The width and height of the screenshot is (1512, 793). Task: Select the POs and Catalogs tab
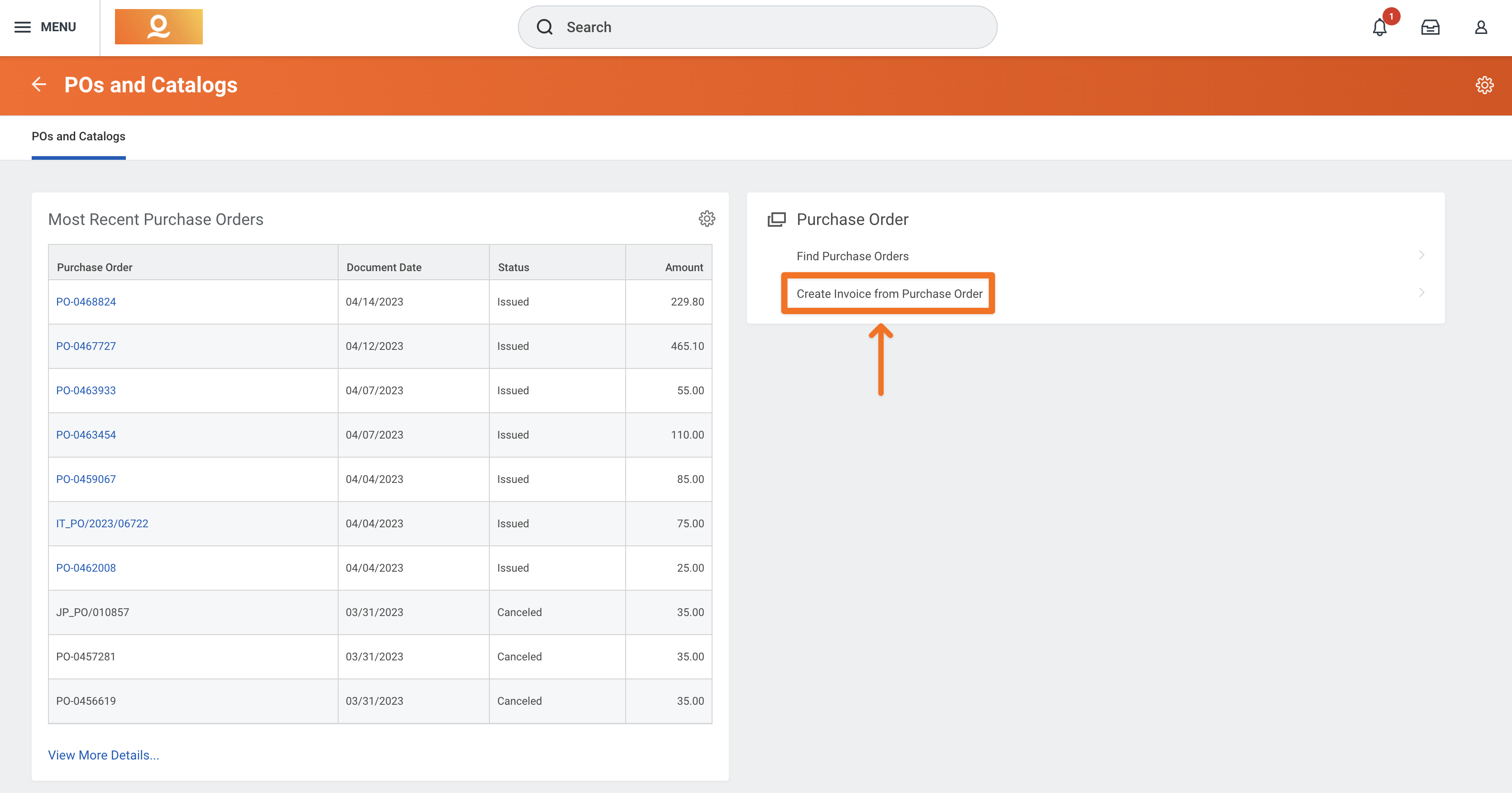[x=79, y=136]
